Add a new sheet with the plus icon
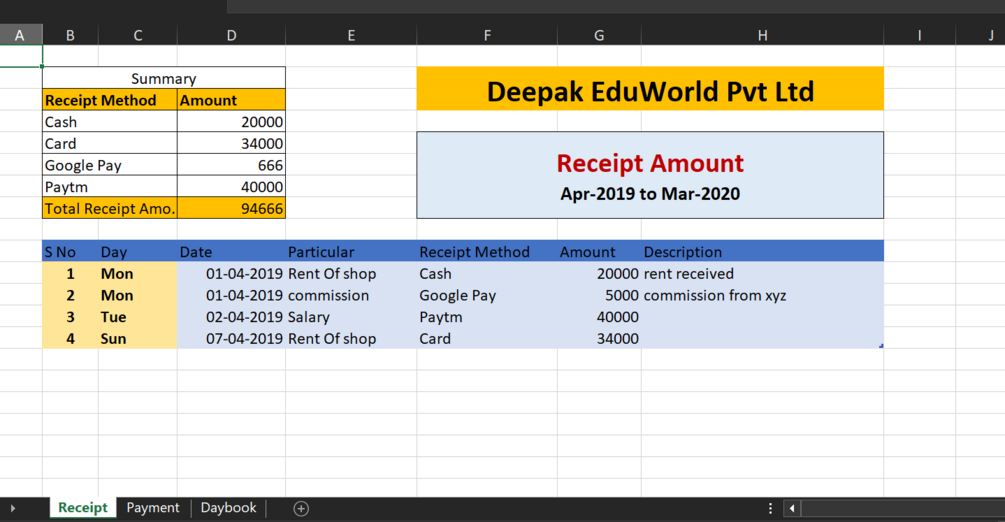The height and width of the screenshot is (522, 1005). click(301, 509)
